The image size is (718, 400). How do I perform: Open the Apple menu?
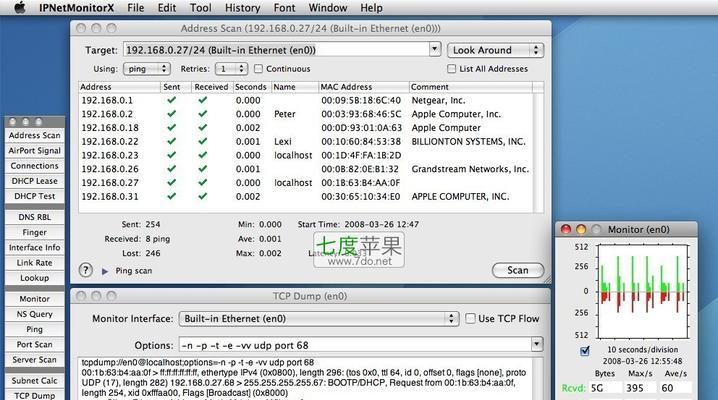pyautogui.click(x=19, y=7)
